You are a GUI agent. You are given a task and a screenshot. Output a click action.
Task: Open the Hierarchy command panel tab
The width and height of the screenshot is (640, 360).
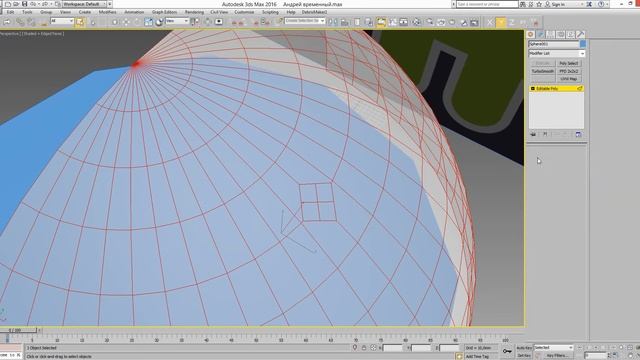(x=550, y=34)
